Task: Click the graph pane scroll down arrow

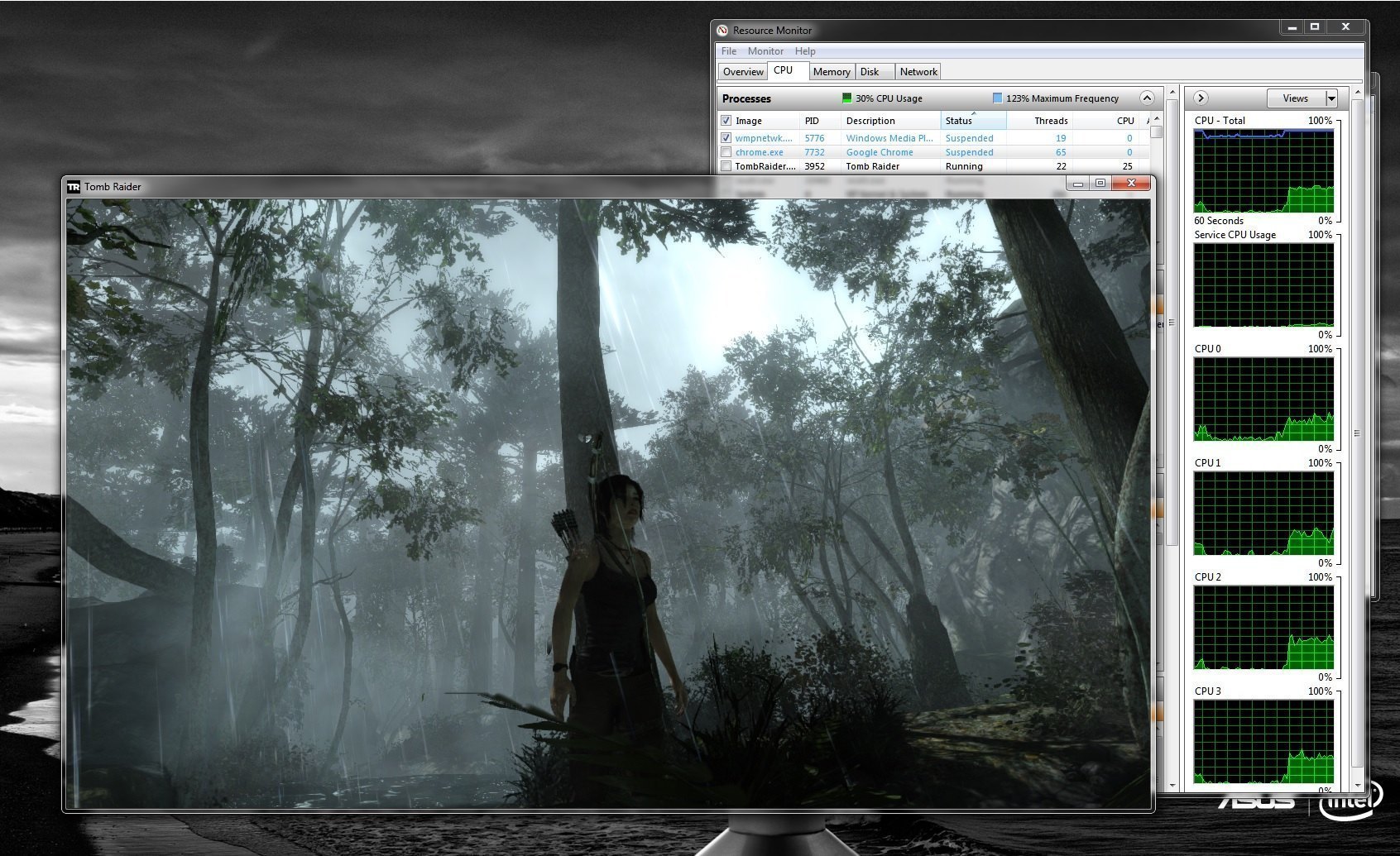Action: coord(1357,785)
